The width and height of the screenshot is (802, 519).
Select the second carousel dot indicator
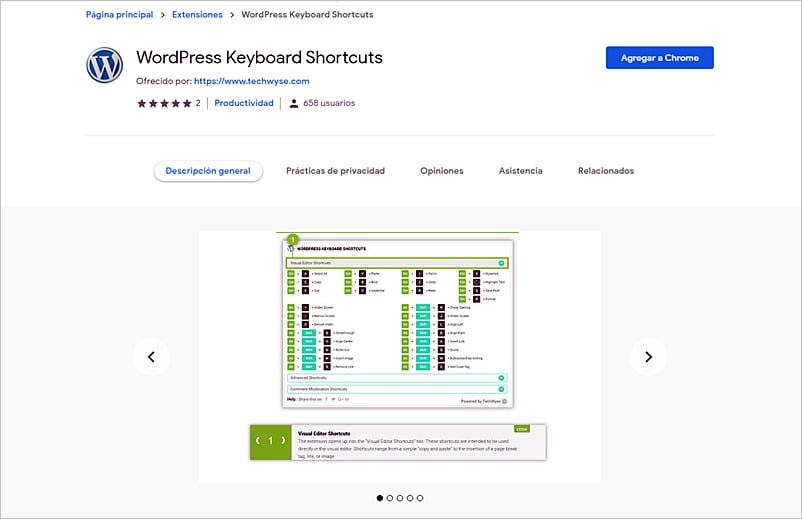coord(390,497)
